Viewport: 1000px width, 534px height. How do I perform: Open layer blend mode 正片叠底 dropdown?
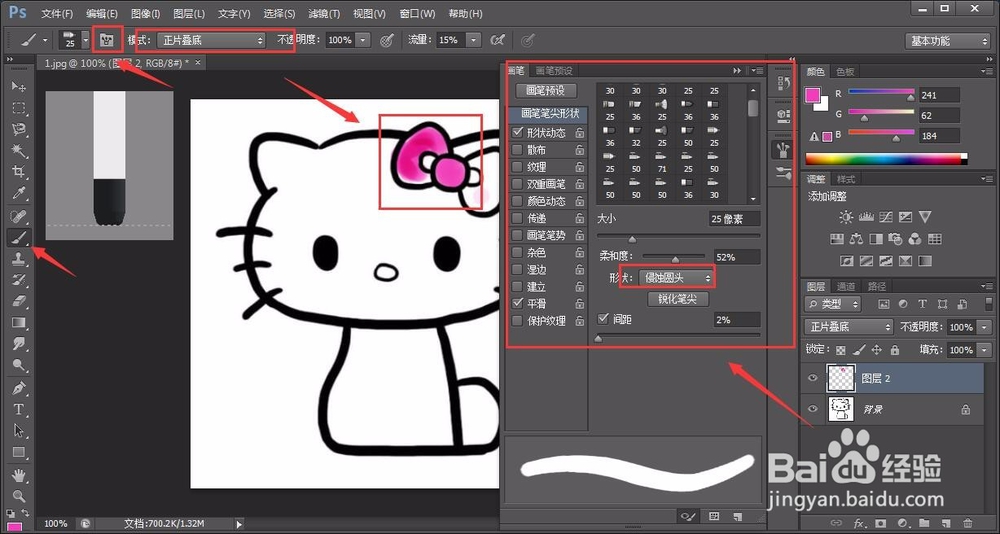[x=848, y=327]
